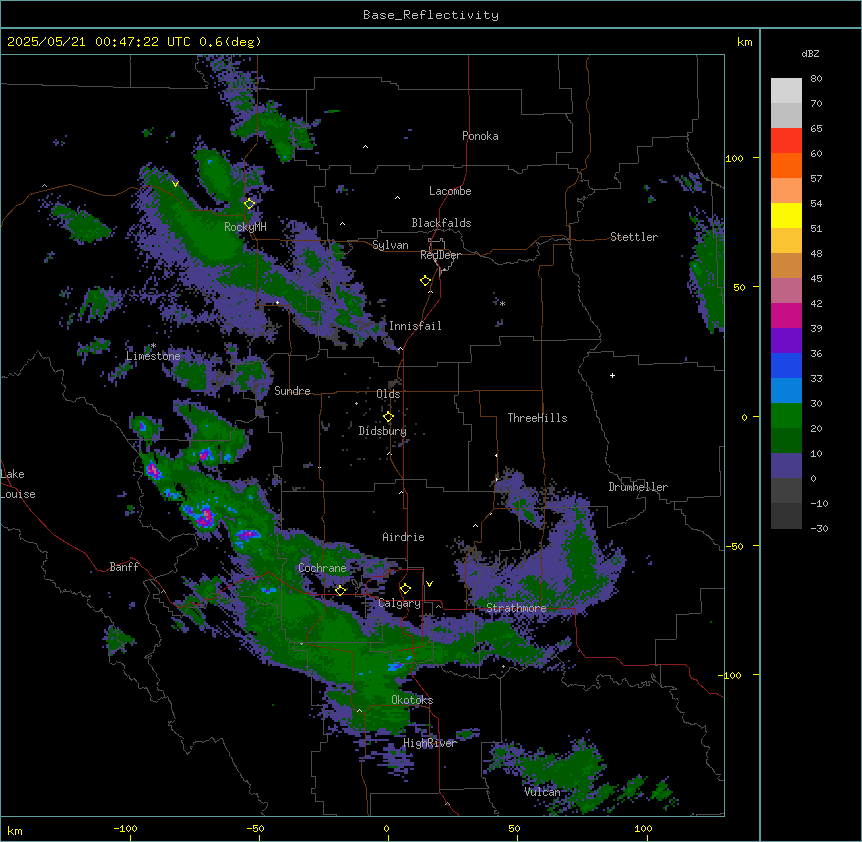The width and height of the screenshot is (862, 842).
Task: Select the Vulcan label
Action: click(x=543, y=791)
